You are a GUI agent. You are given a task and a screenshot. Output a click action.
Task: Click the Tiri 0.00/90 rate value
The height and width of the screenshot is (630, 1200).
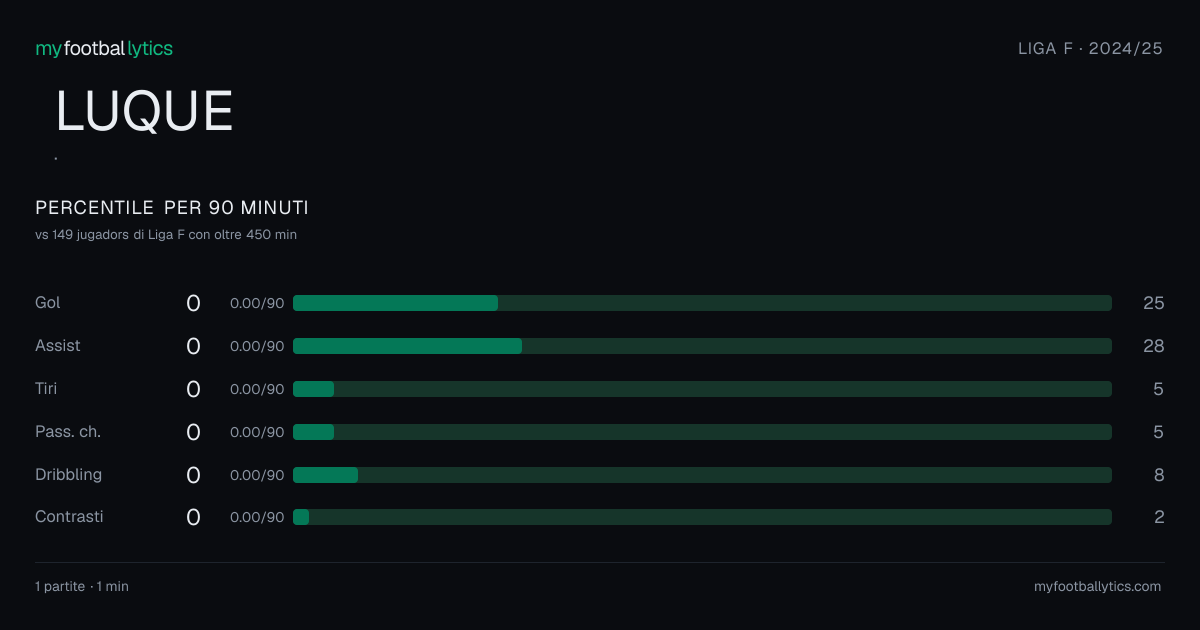[x=257, y=389]
